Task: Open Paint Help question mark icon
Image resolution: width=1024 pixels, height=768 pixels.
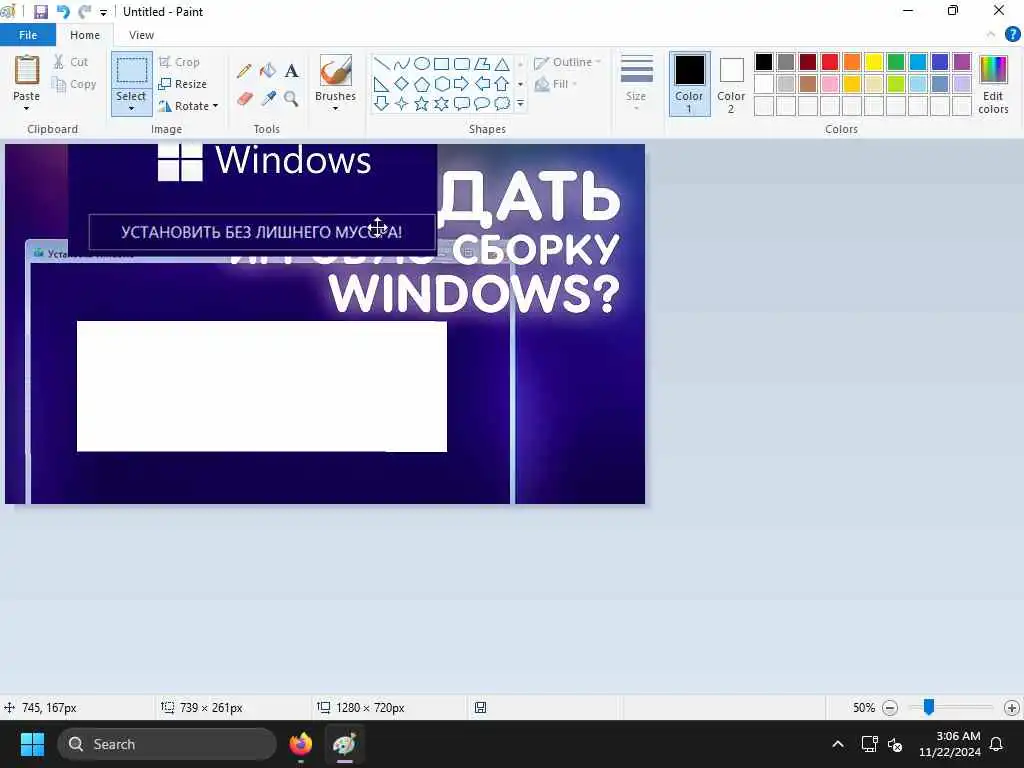Action: (1012, 35)
